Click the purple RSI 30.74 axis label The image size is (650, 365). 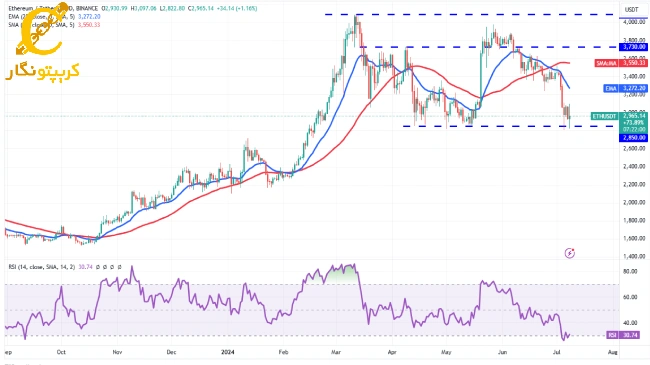623,335
